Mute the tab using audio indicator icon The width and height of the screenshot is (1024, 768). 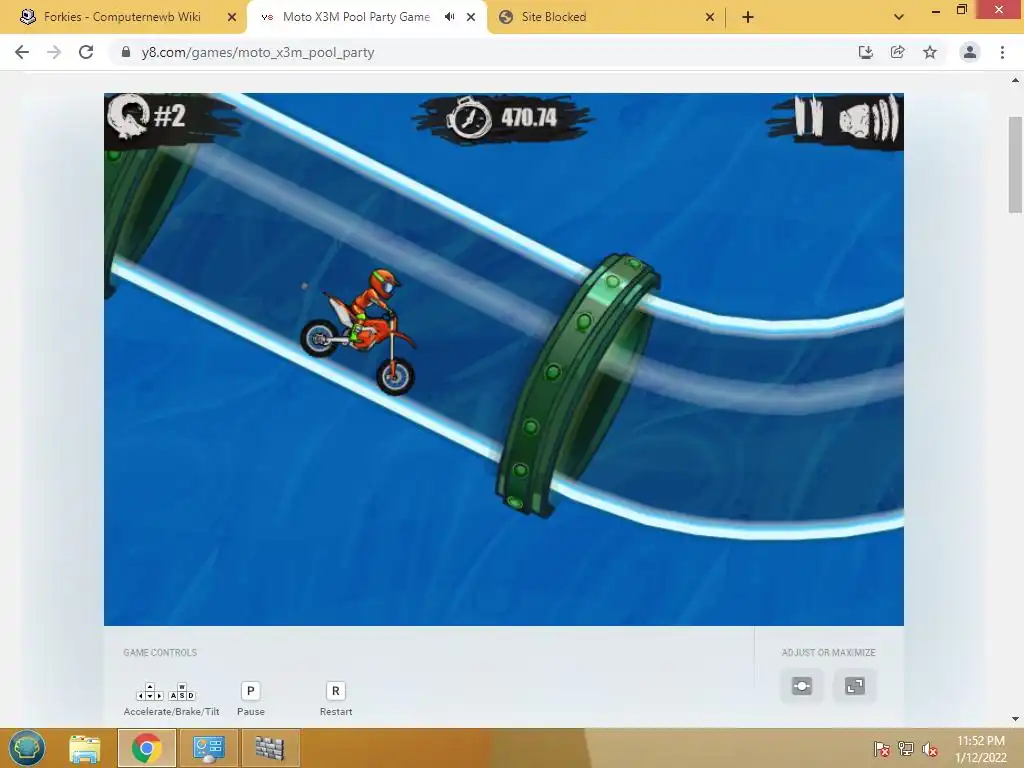449,17
